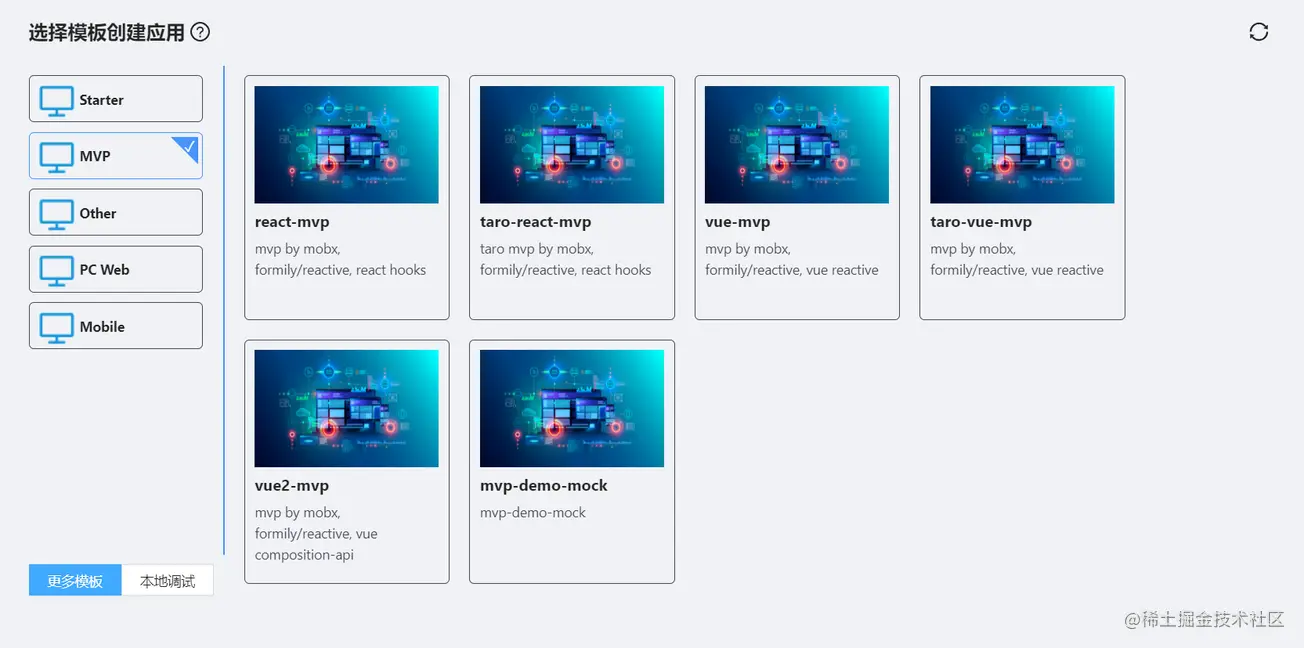Select the Starter category

(x=102, y=100)
